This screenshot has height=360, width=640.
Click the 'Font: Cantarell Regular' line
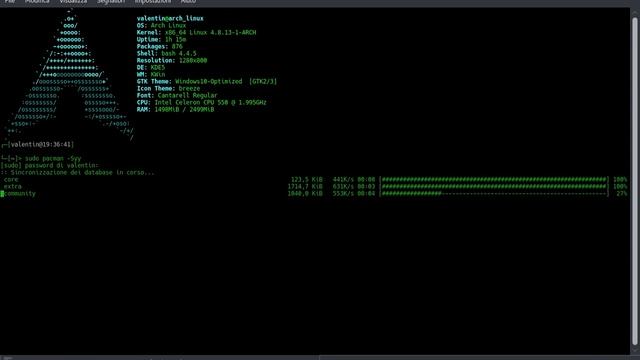pos(177,96)
